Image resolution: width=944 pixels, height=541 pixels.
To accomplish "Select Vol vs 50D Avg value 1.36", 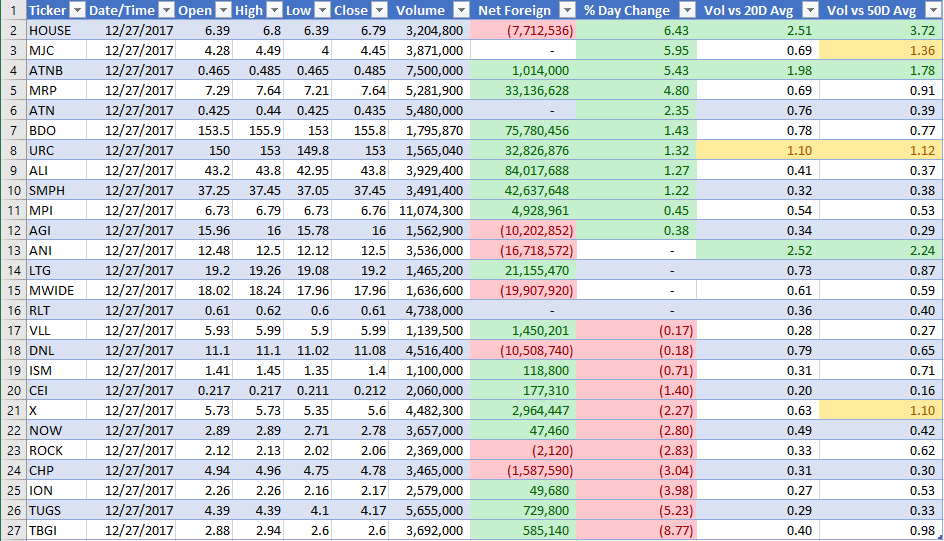I will click(880, 51).
